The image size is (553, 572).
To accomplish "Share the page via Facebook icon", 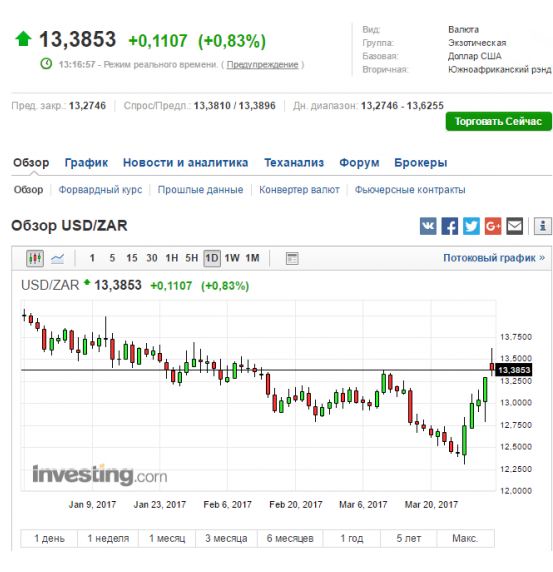I will coord(449,226).
